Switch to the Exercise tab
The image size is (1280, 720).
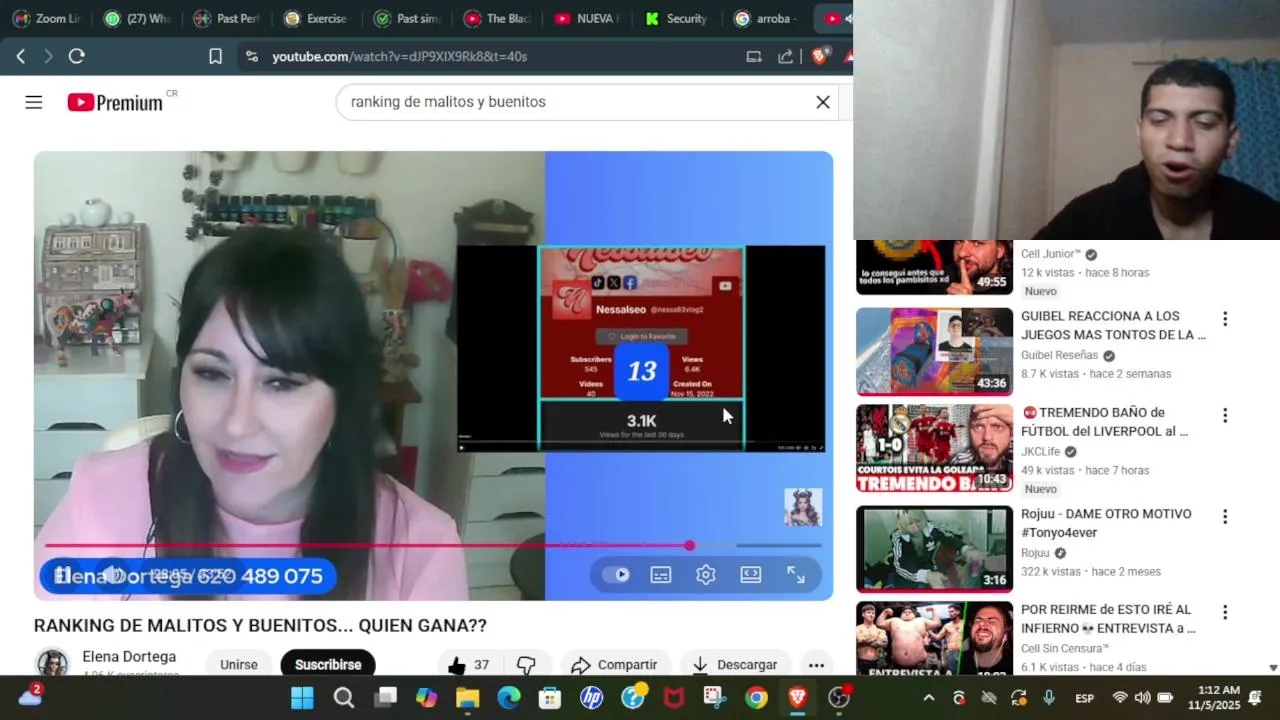(318, 18)
